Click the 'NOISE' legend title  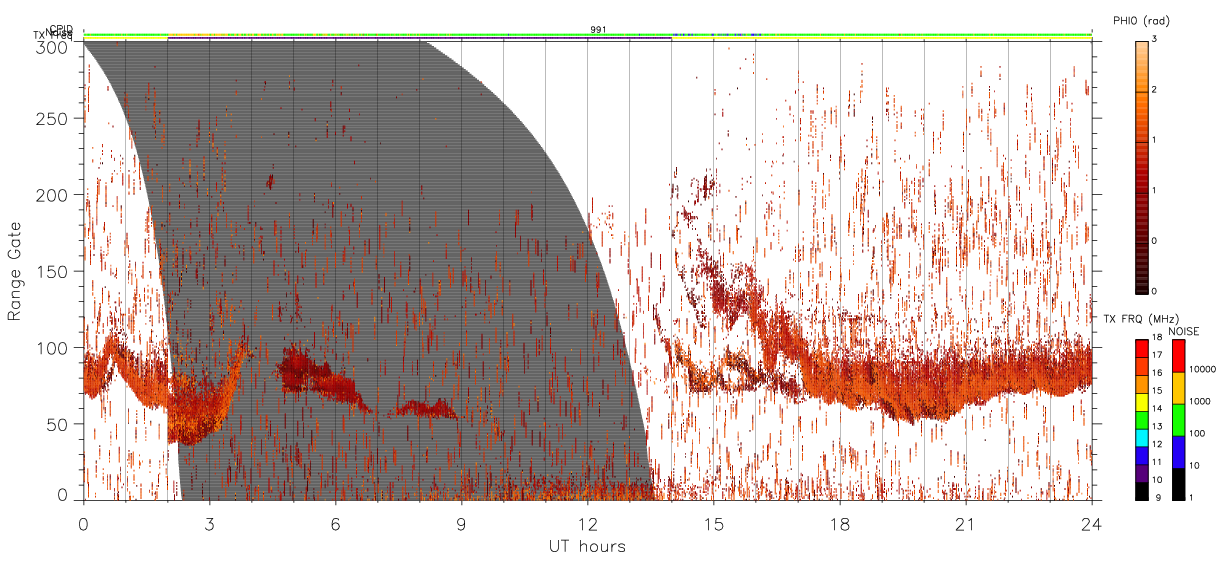(x=1183, y=331)
